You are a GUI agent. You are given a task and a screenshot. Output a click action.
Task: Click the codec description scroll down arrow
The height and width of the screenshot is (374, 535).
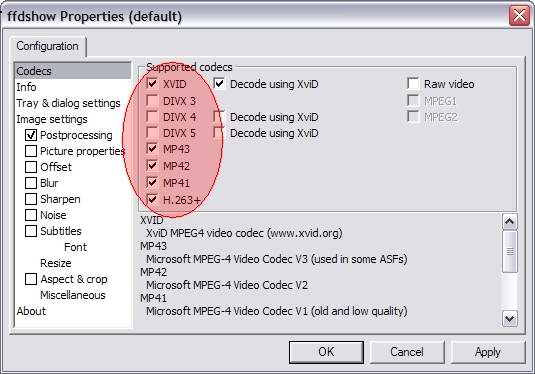(x=510, y=319)
